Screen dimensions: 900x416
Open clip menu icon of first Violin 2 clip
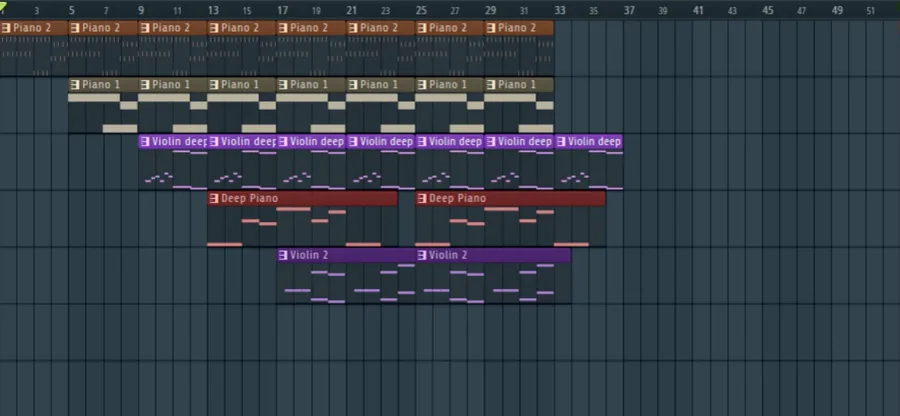[x=283, y=255]
